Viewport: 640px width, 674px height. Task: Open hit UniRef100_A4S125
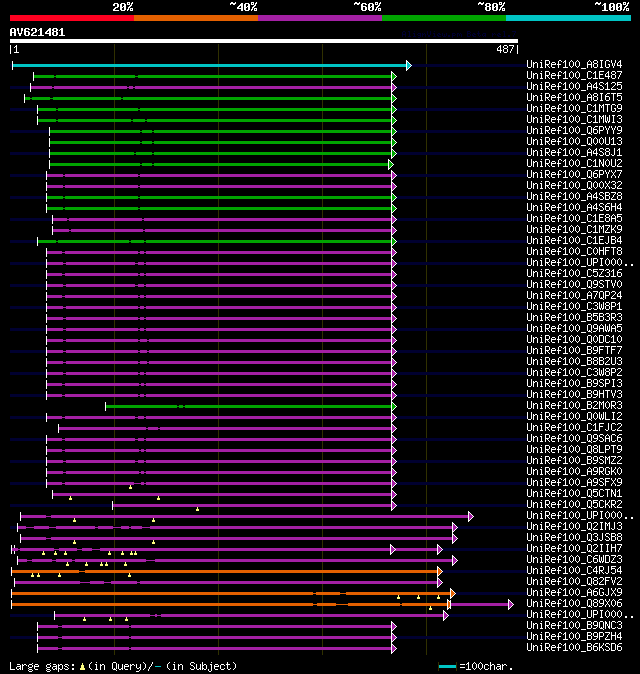(x=574, y=86)
